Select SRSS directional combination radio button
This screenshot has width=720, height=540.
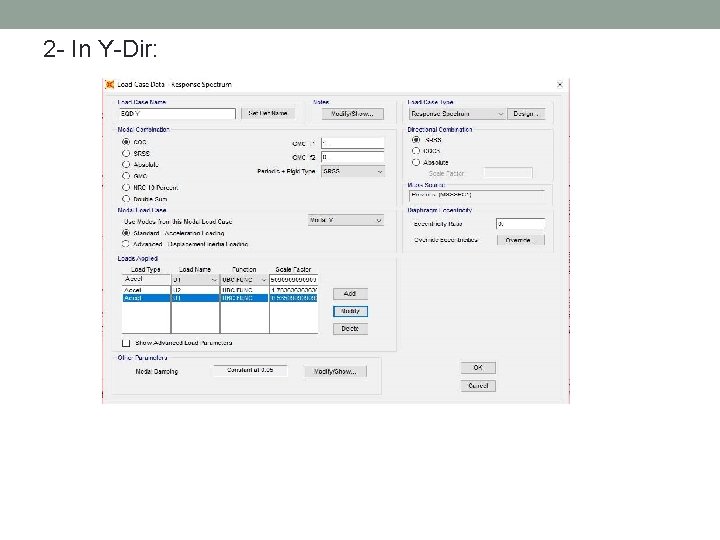coord(416,140)
